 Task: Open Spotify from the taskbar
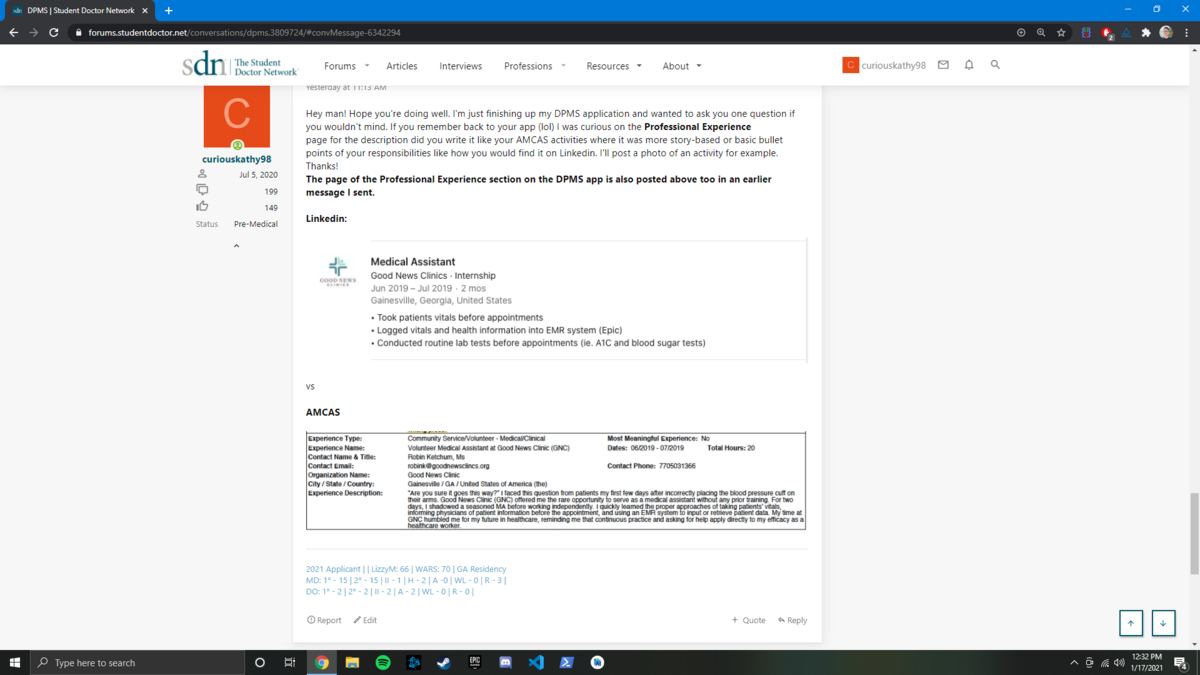tap(383, 662)
